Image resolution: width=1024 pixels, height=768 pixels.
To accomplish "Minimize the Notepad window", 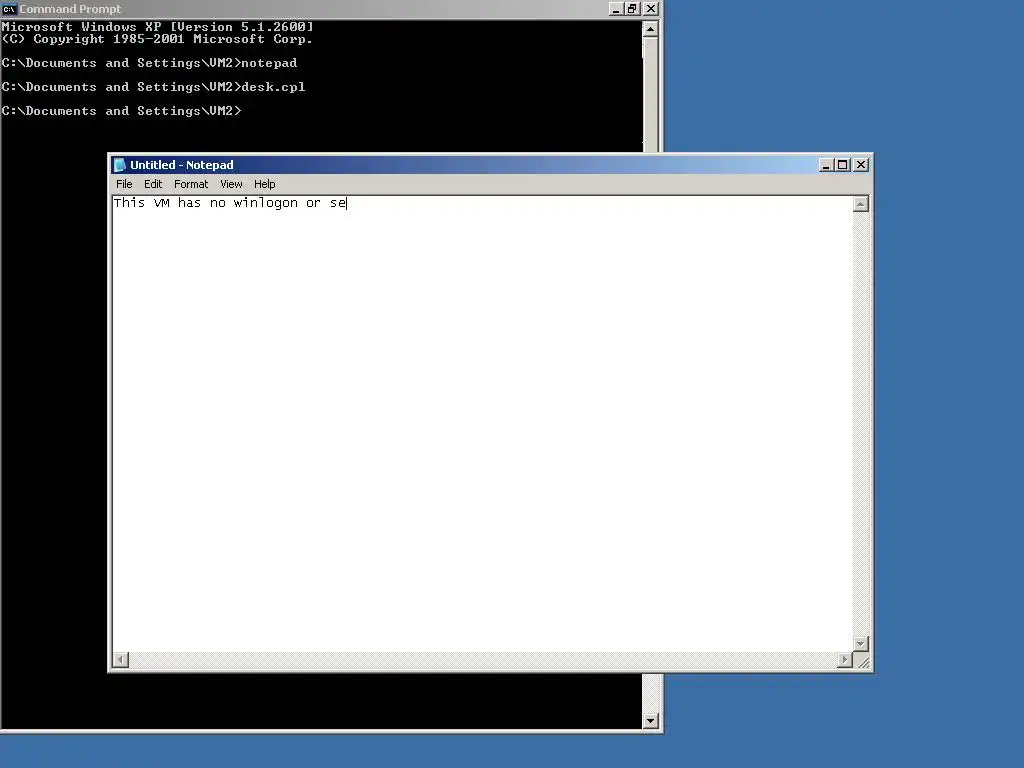I will coord(825,165).
